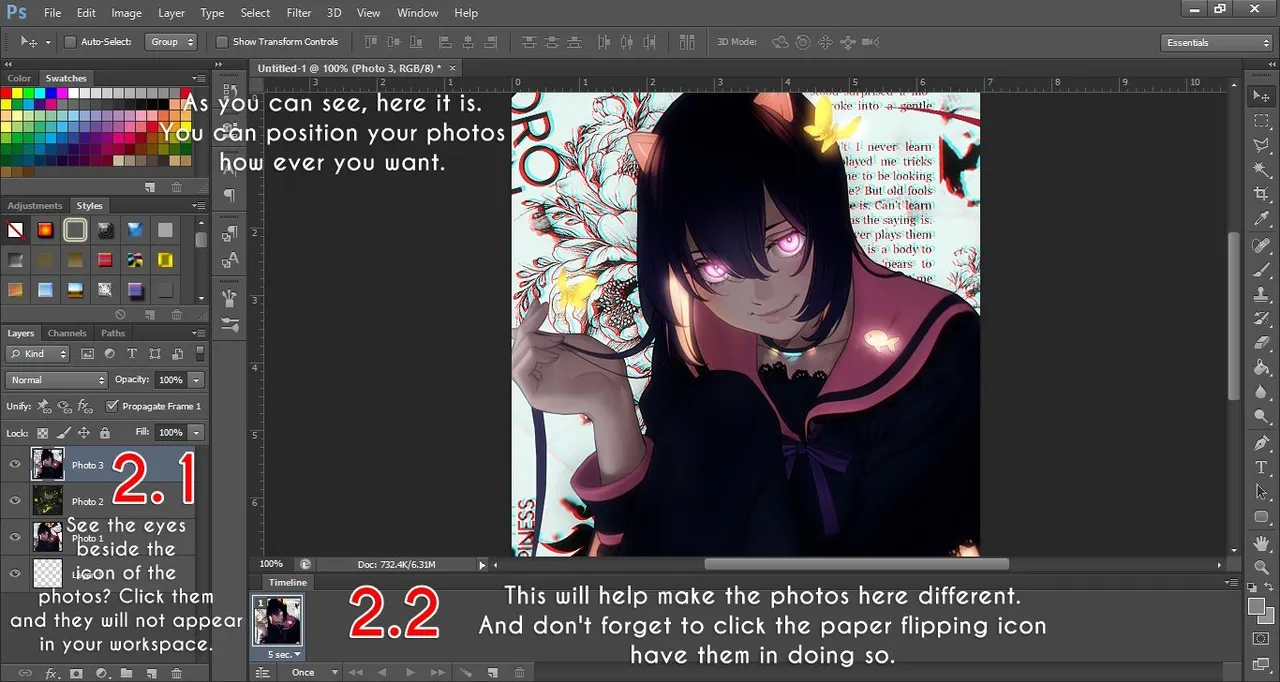Viewport: 1280px width, 682px height.
Task: Enable the Auto-Select checkbox
Action: click(70, 42)
